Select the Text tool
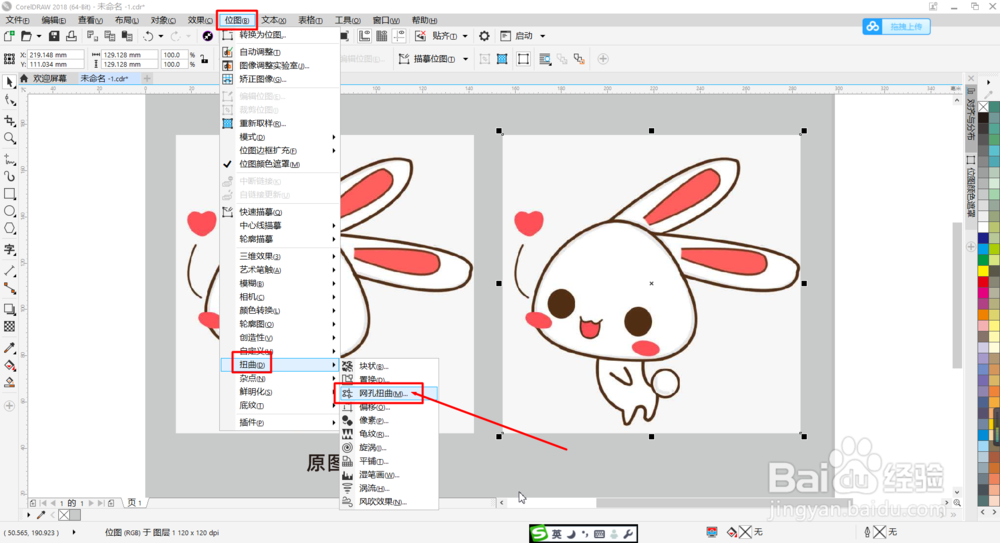The width and height of the screenshot is (1000, 543). click(x=10, y=249)
